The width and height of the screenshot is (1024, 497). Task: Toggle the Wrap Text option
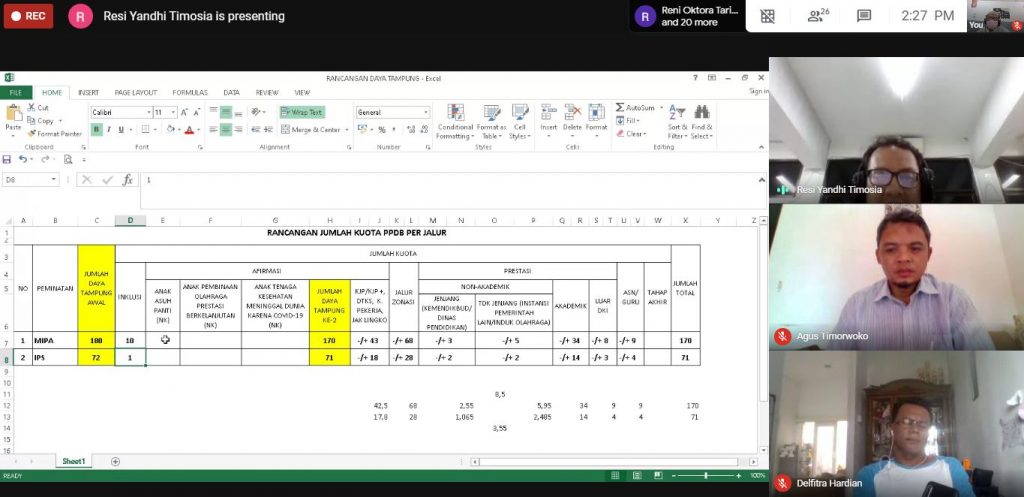[301, 113]
